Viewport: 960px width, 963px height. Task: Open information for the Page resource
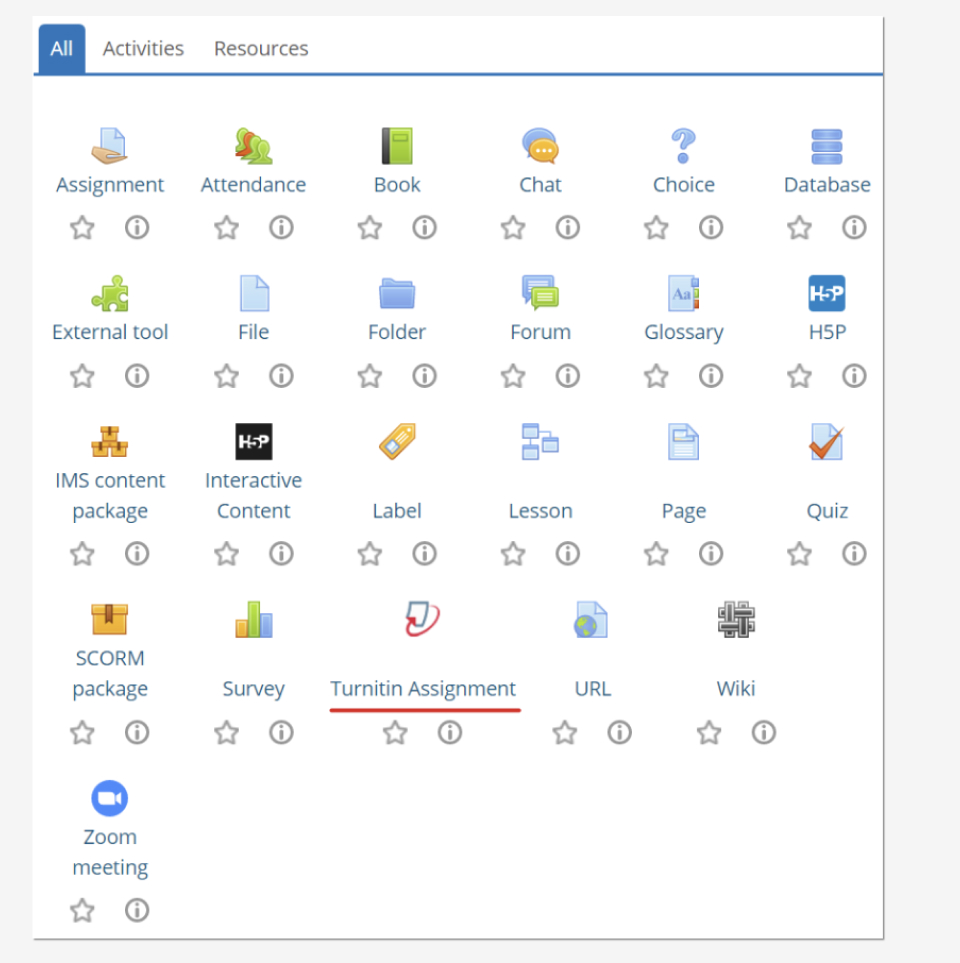pos(711,554)
